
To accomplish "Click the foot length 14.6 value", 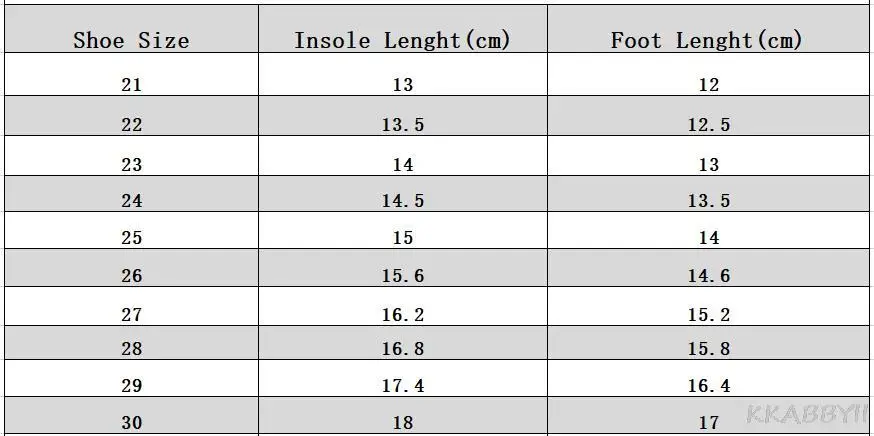I will [x=708, y=276].
